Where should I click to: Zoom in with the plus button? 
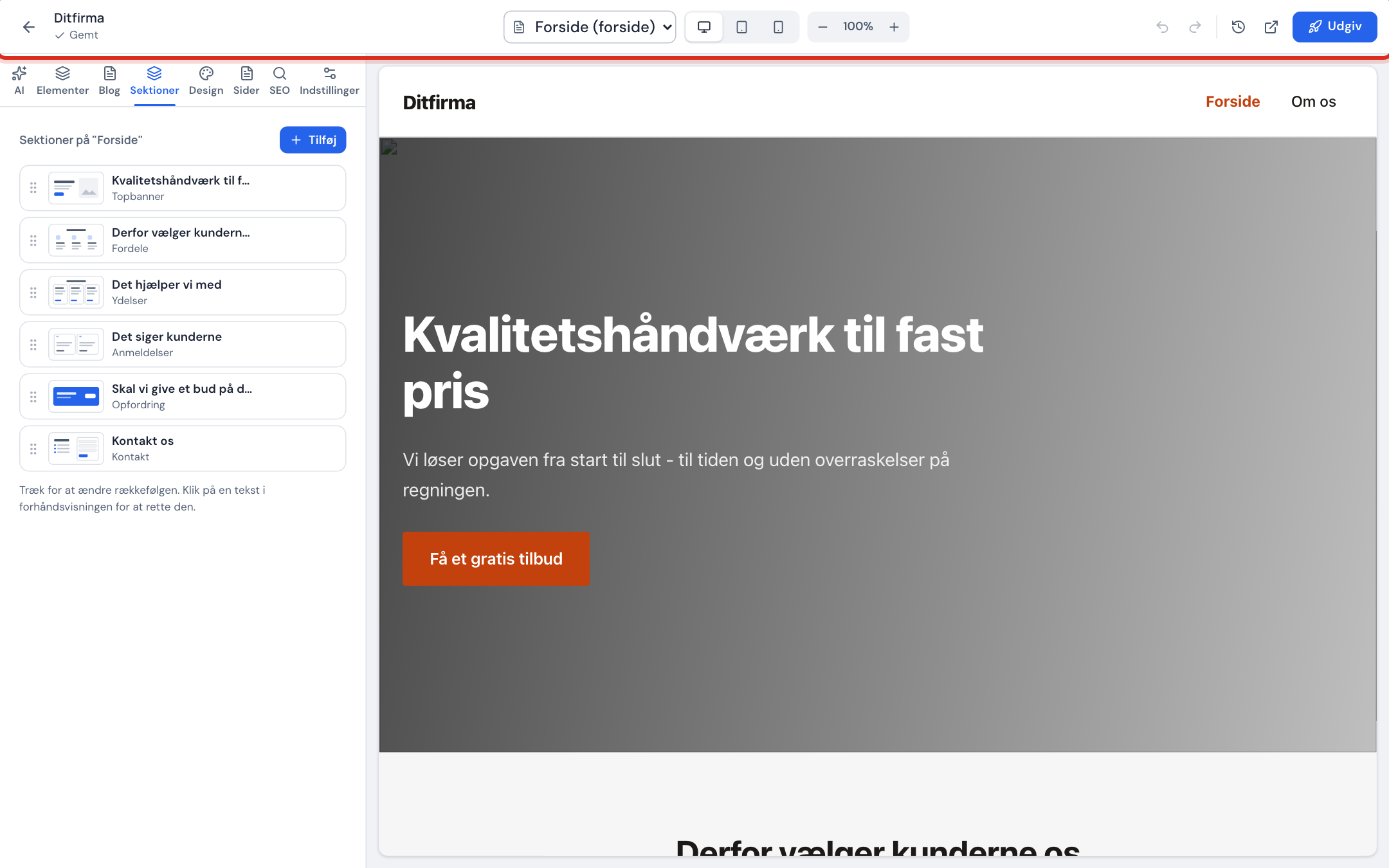point(894,27)
